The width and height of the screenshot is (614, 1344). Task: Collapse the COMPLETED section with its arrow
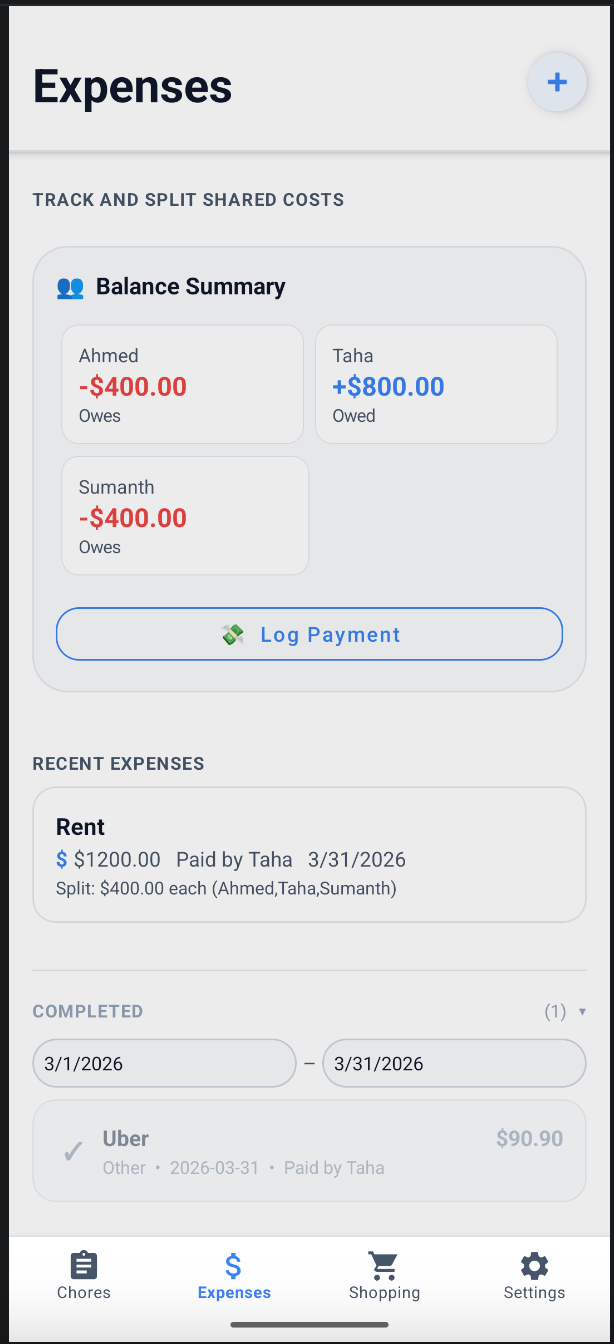coord(584,1012)
